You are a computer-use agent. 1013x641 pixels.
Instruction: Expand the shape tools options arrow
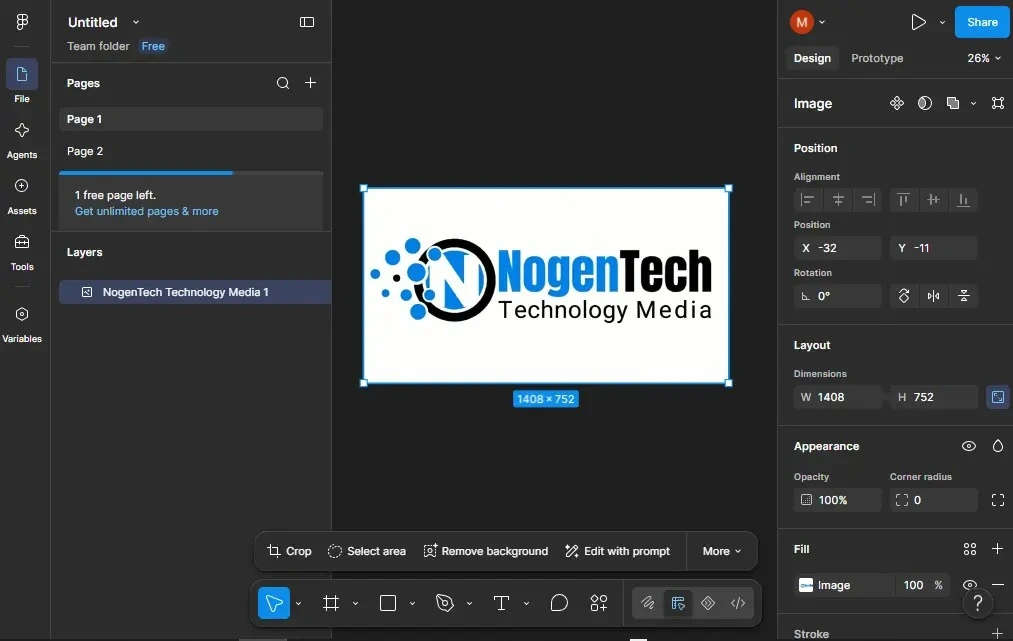[412, 604]
